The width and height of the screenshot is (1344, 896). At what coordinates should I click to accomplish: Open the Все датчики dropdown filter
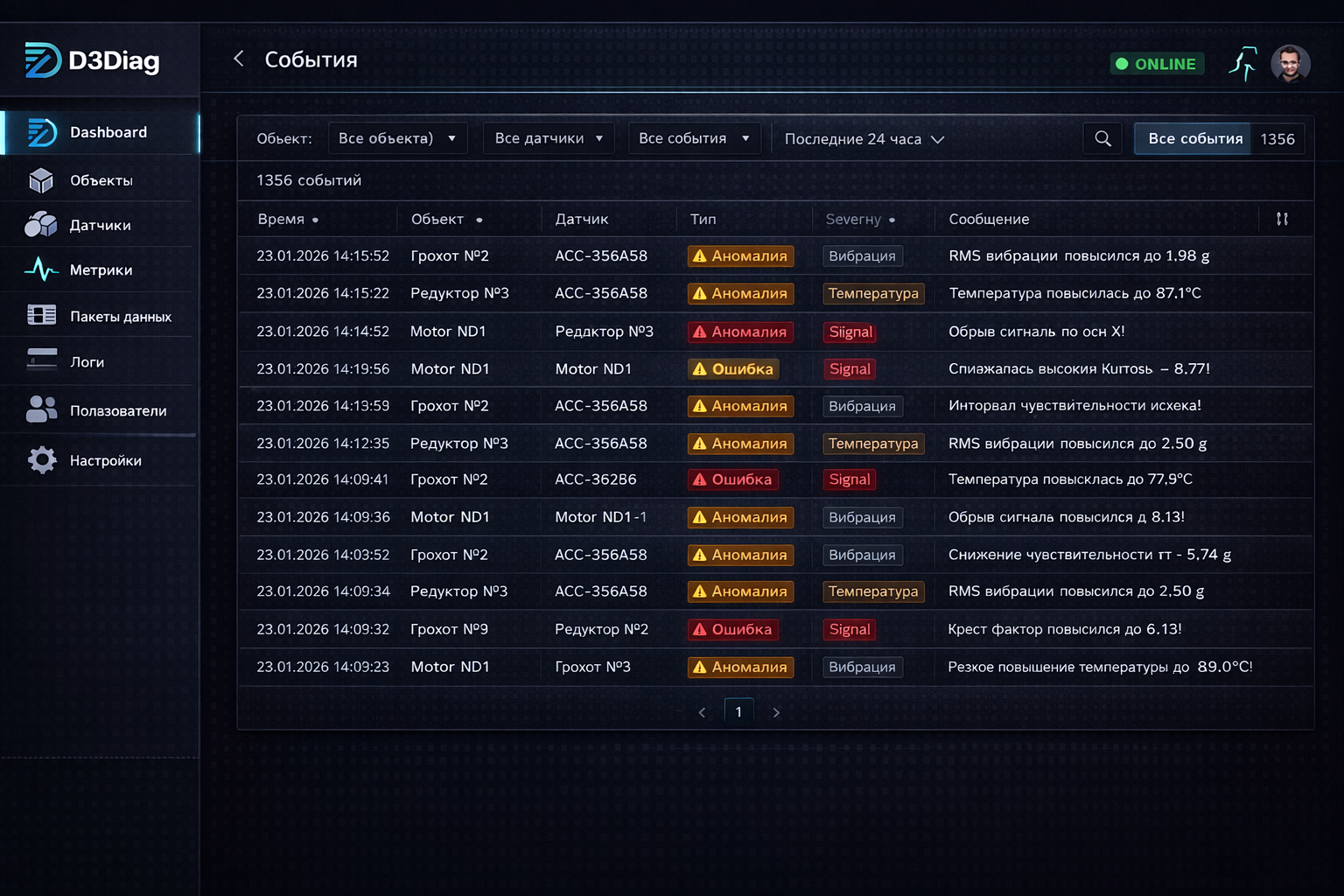[549, 138]
